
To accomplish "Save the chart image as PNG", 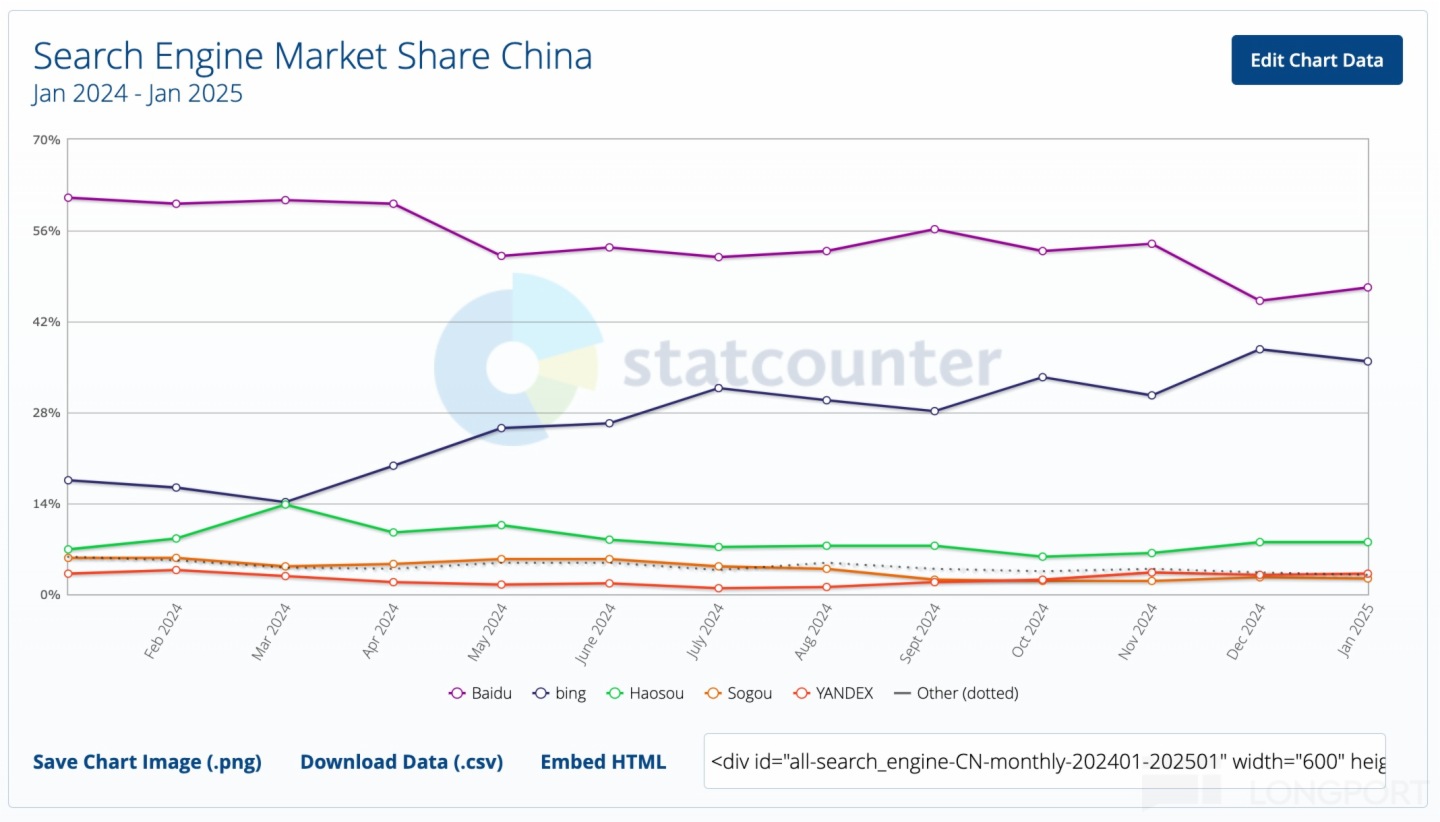I will tap(147, 762).
